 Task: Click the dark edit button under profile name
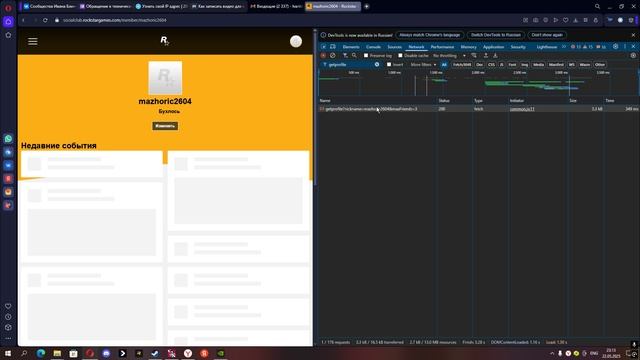tap(165, 126)
